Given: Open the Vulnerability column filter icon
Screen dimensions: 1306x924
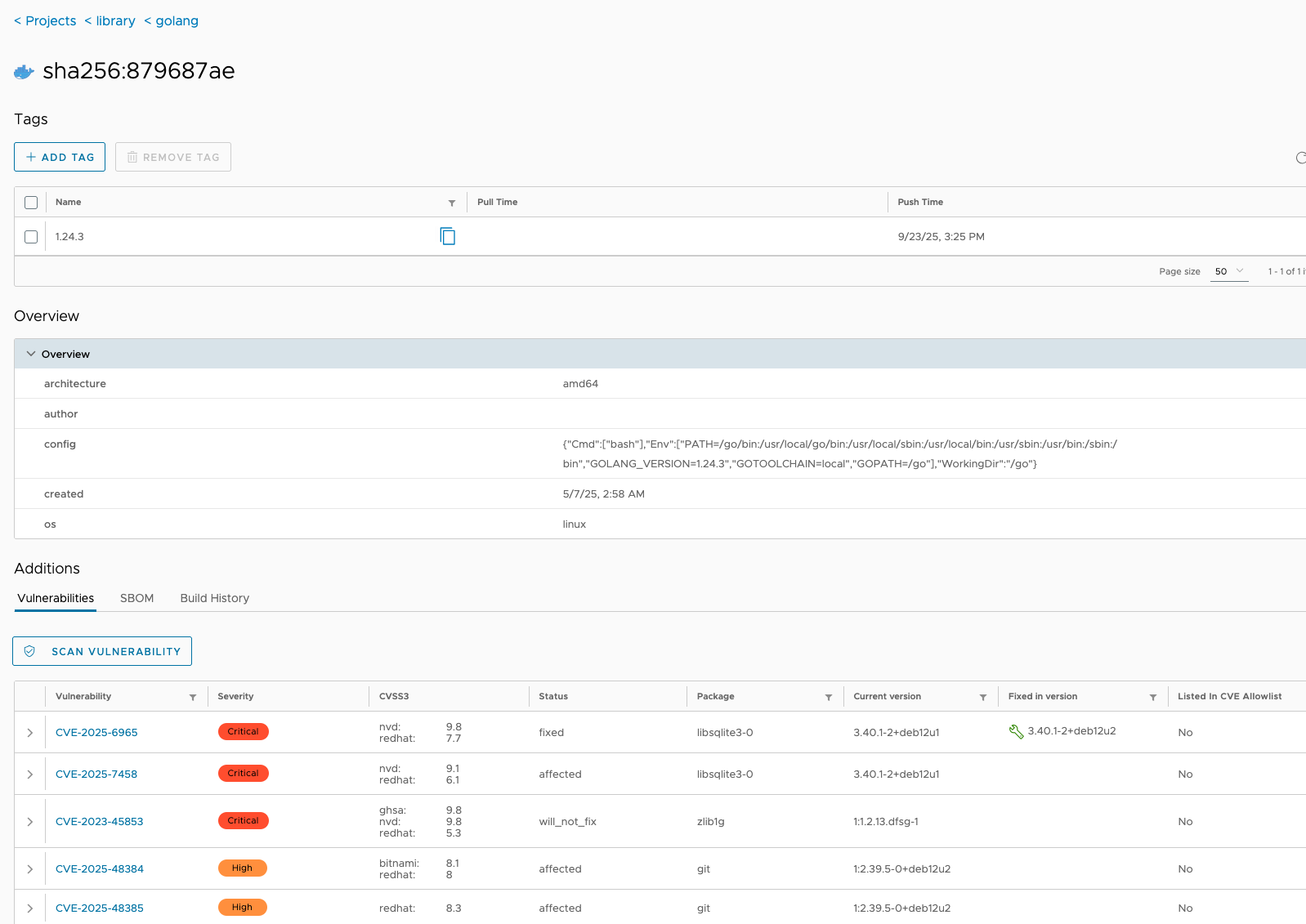Looking at the screenshot, I should click(x=193, y=697).
